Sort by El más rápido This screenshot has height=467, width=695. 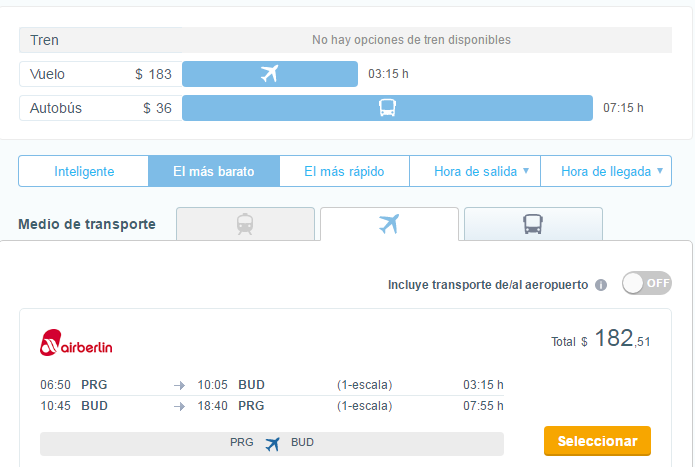click(344, 171)
